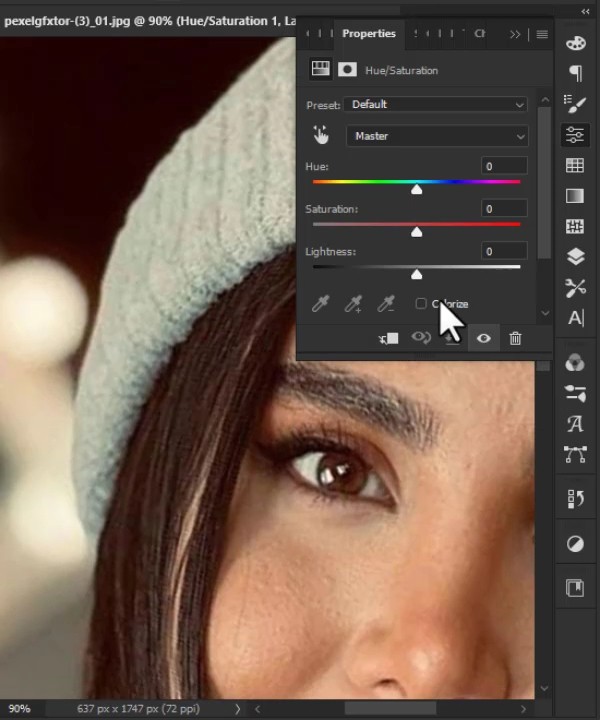Click Properties panel scroll up arrow

click(x=545, y=99)
